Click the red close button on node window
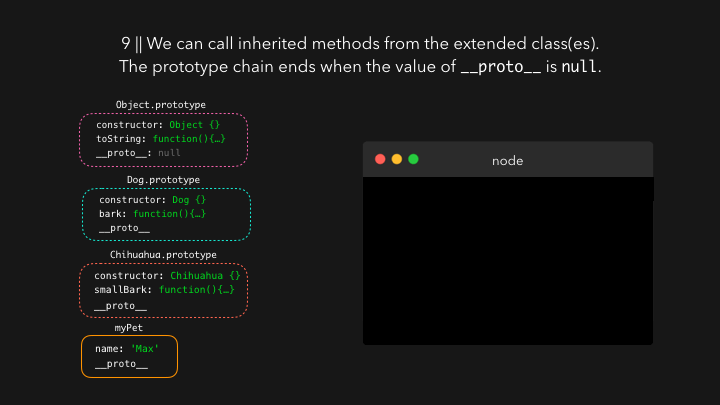This screenshot has height=405, width=720. 380,159
